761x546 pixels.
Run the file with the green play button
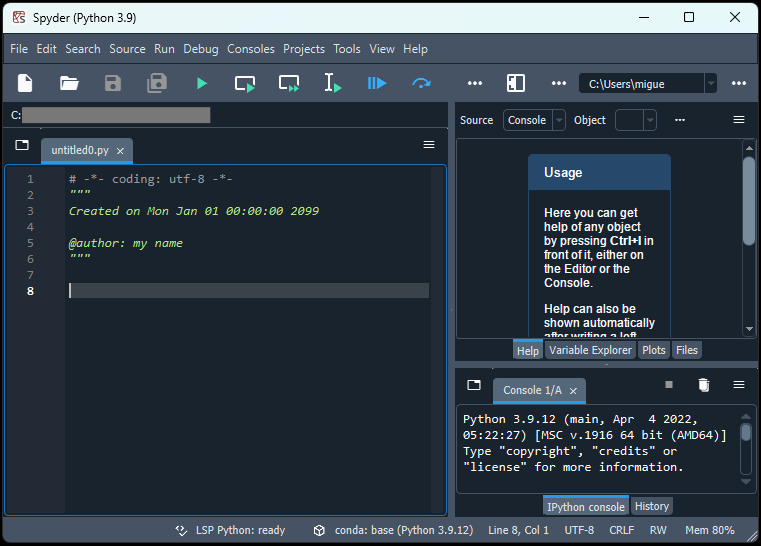point(201,83)
